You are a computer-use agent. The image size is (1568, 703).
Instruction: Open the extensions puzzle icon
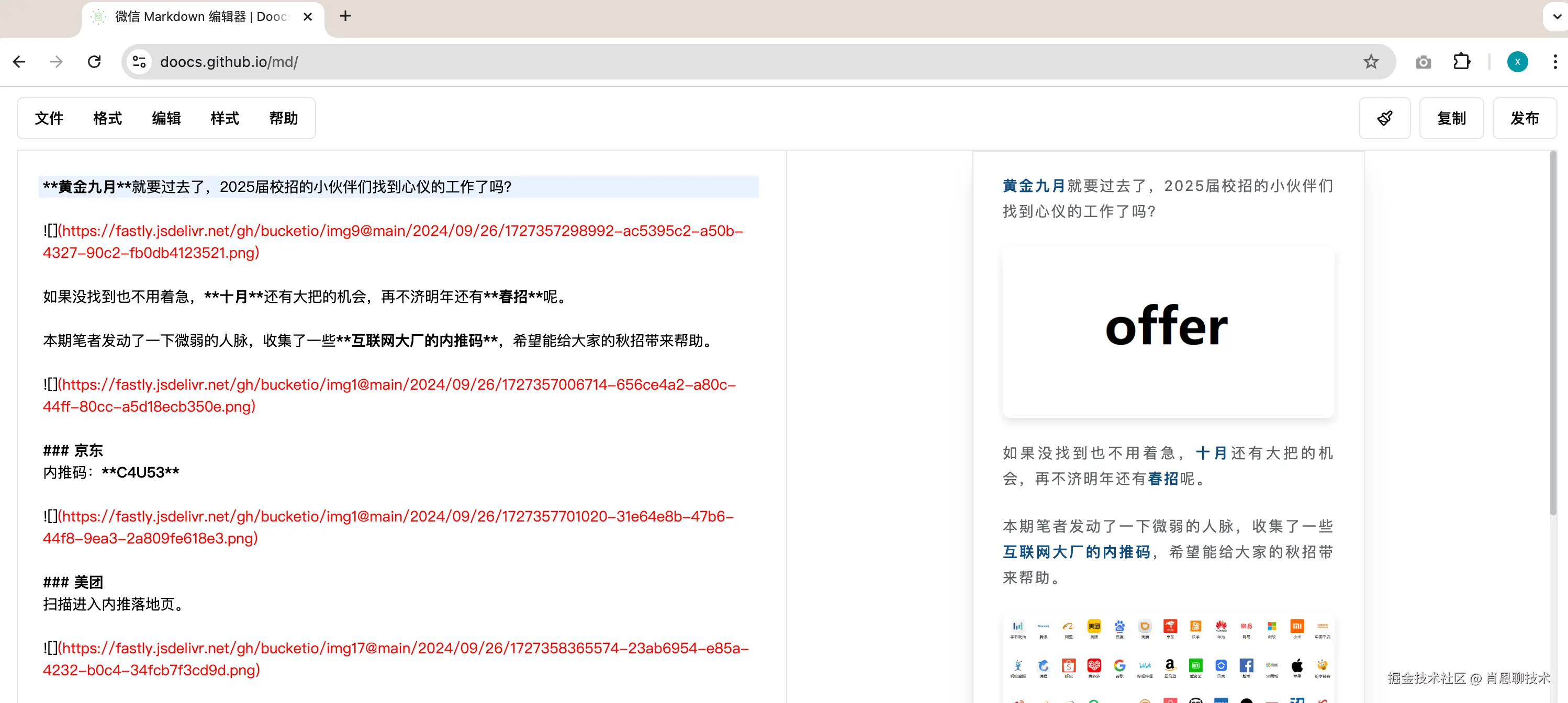[1461, 61]
